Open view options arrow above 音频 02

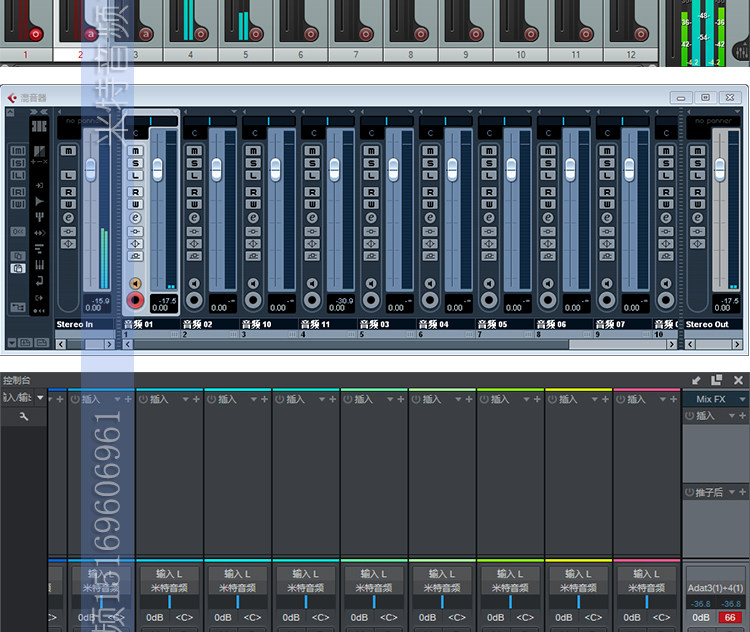pos(234,111)
